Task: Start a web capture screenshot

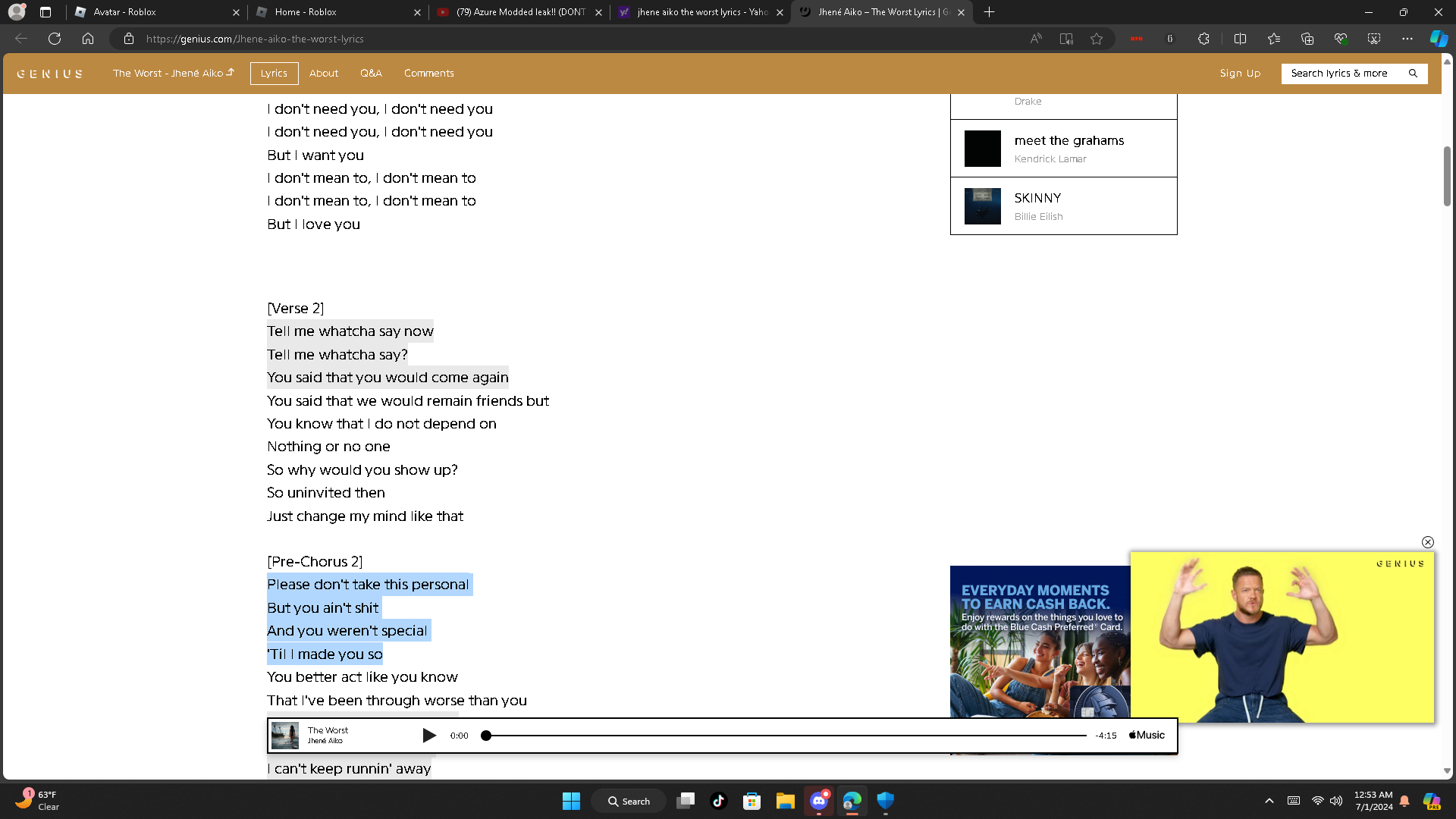Action: [1374, 39]
